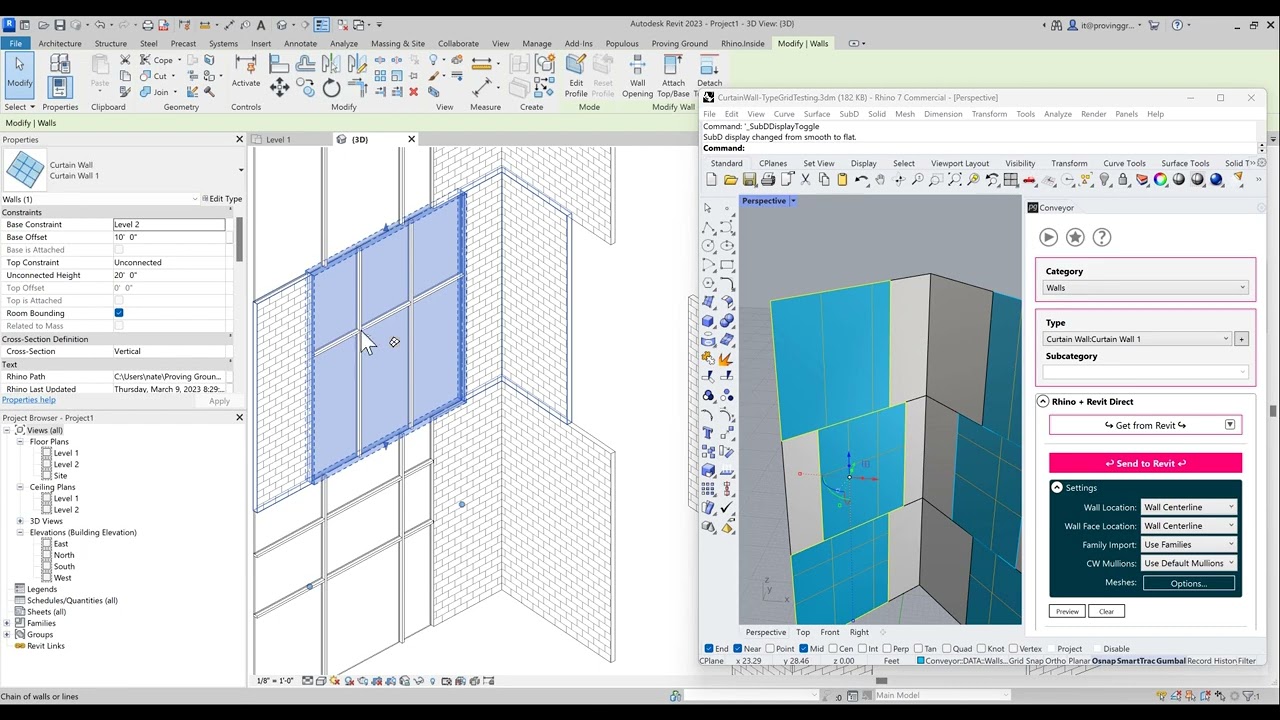Click the Get from Revit button
Viewport: 1280px width, 720px height.
1145,426
